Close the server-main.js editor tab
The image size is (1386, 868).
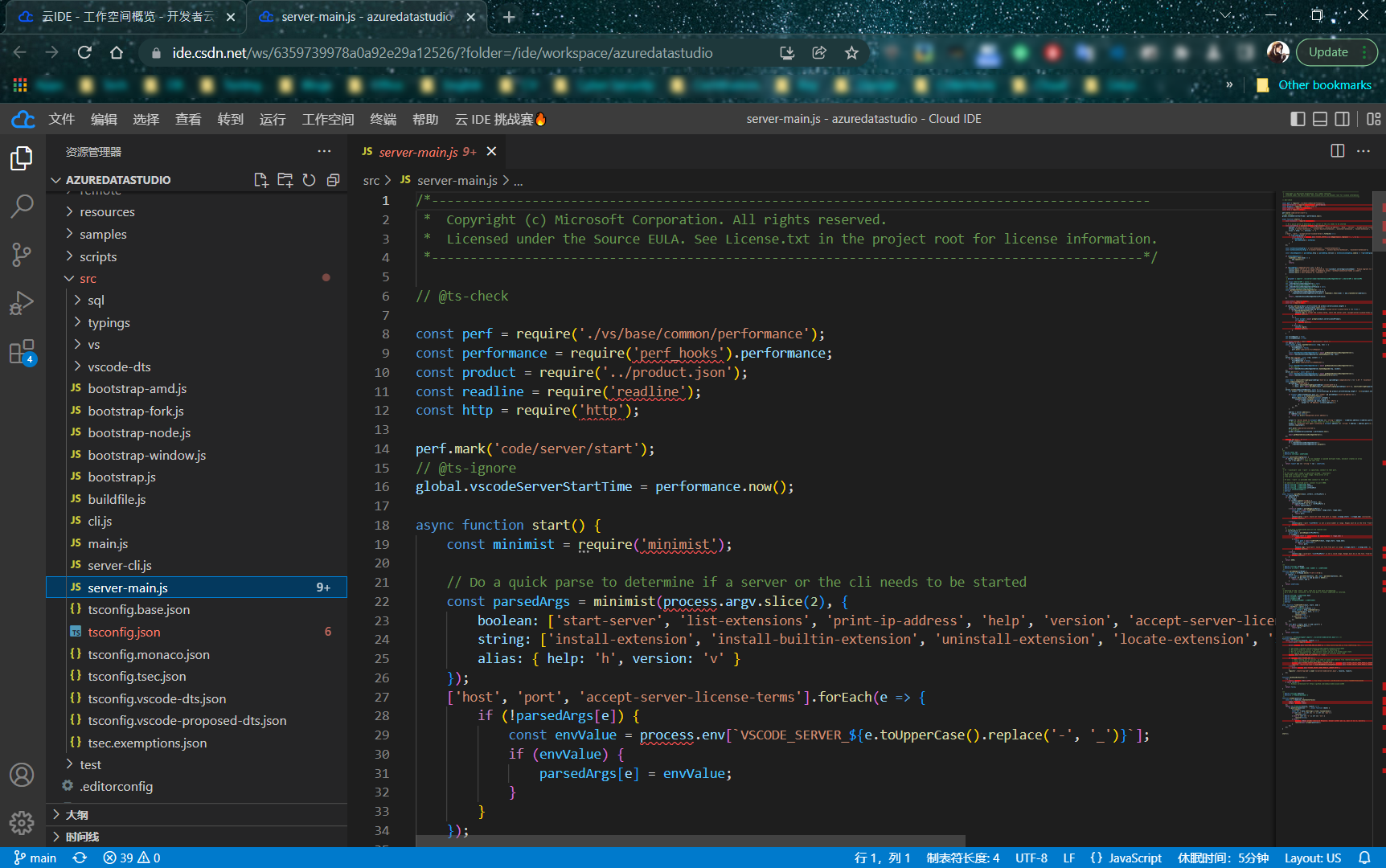pos(491,151)
